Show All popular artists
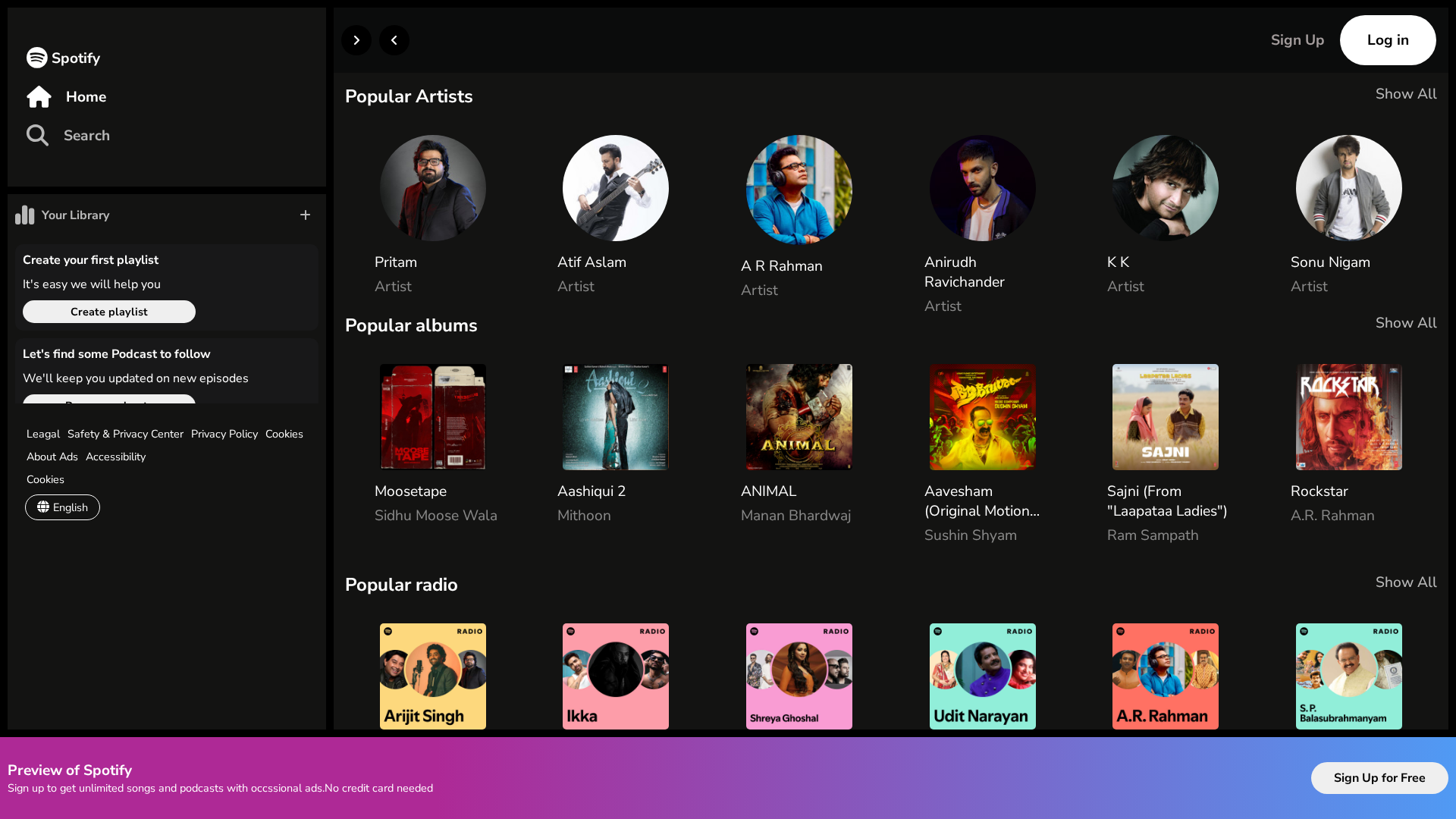The height and width of the screenshot is (819, 1456). pyautogui.click(x=1406, y=94)
